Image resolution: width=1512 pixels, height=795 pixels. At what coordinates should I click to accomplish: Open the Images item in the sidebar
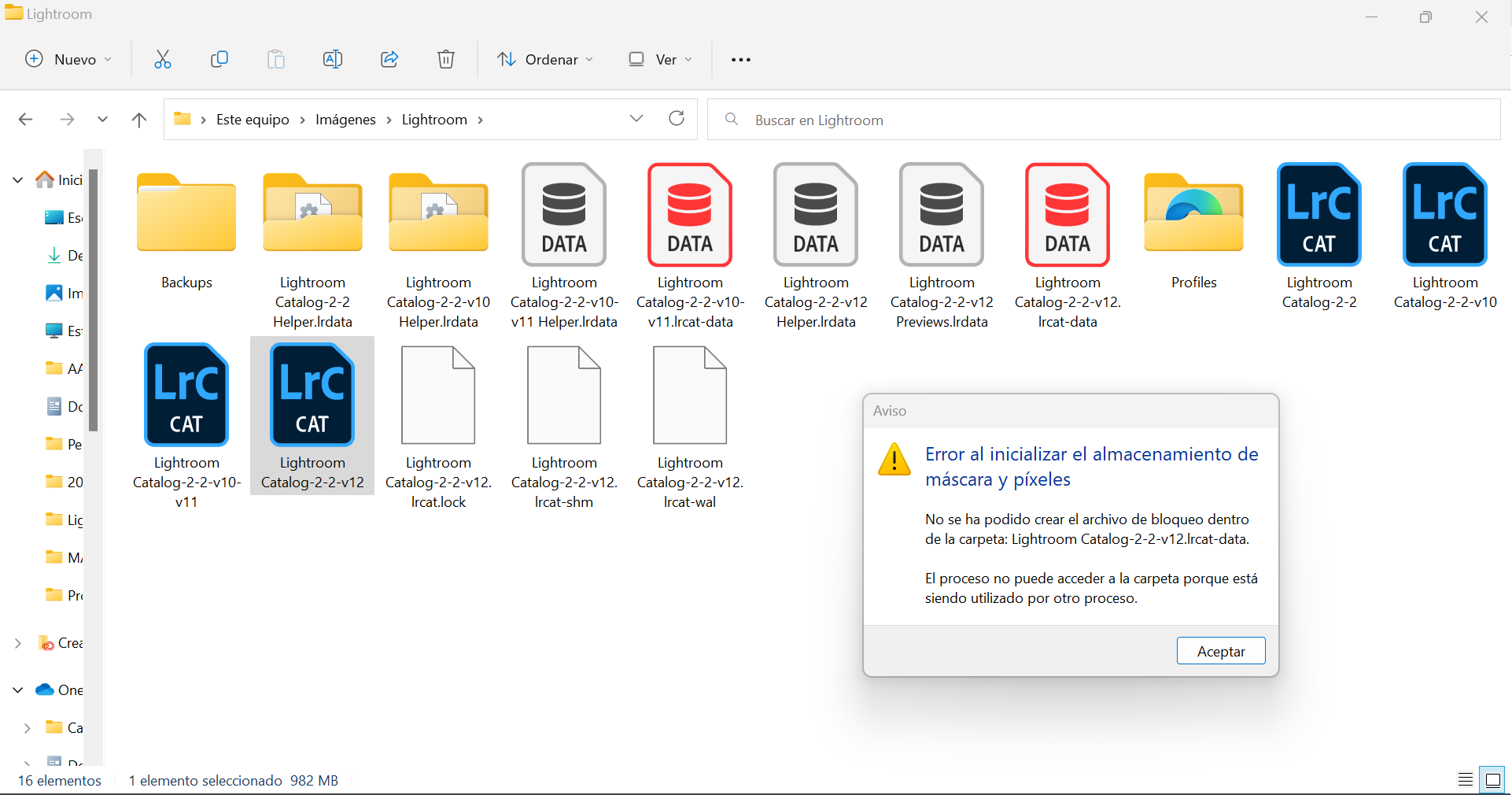(x=64, y=294)
